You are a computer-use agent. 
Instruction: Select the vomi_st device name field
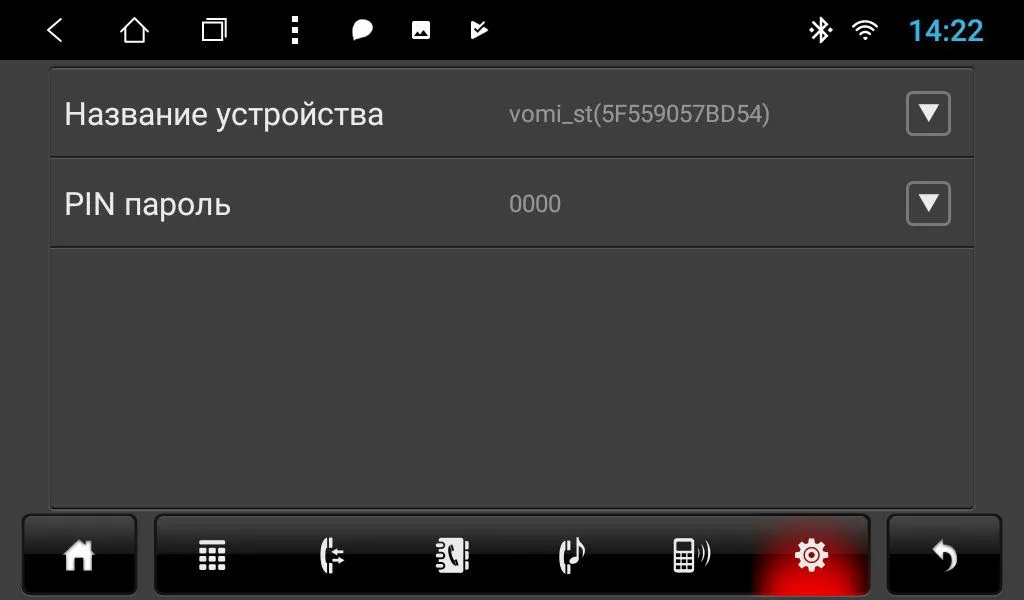(639, 114)
